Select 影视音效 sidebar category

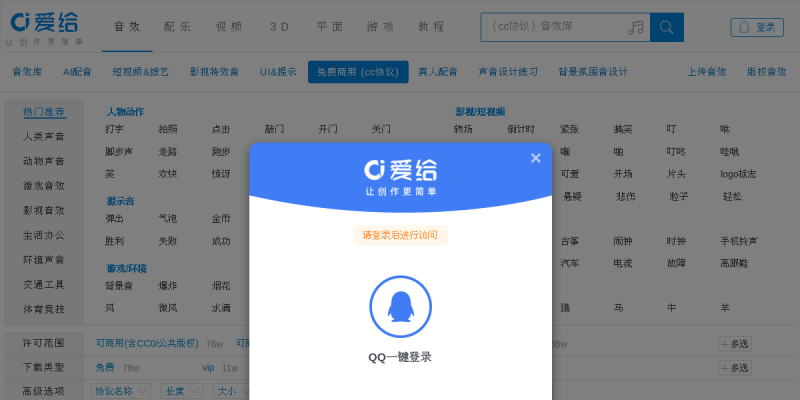coord(44,211)
